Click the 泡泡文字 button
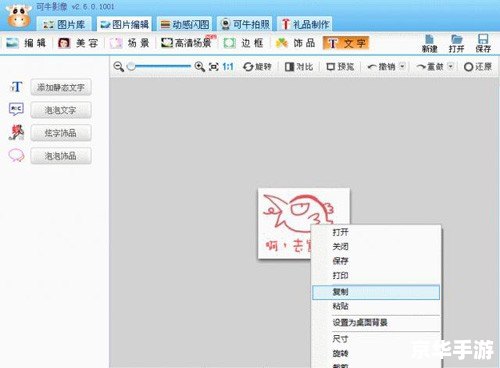500x368 pixels. [x=61, y=110]
